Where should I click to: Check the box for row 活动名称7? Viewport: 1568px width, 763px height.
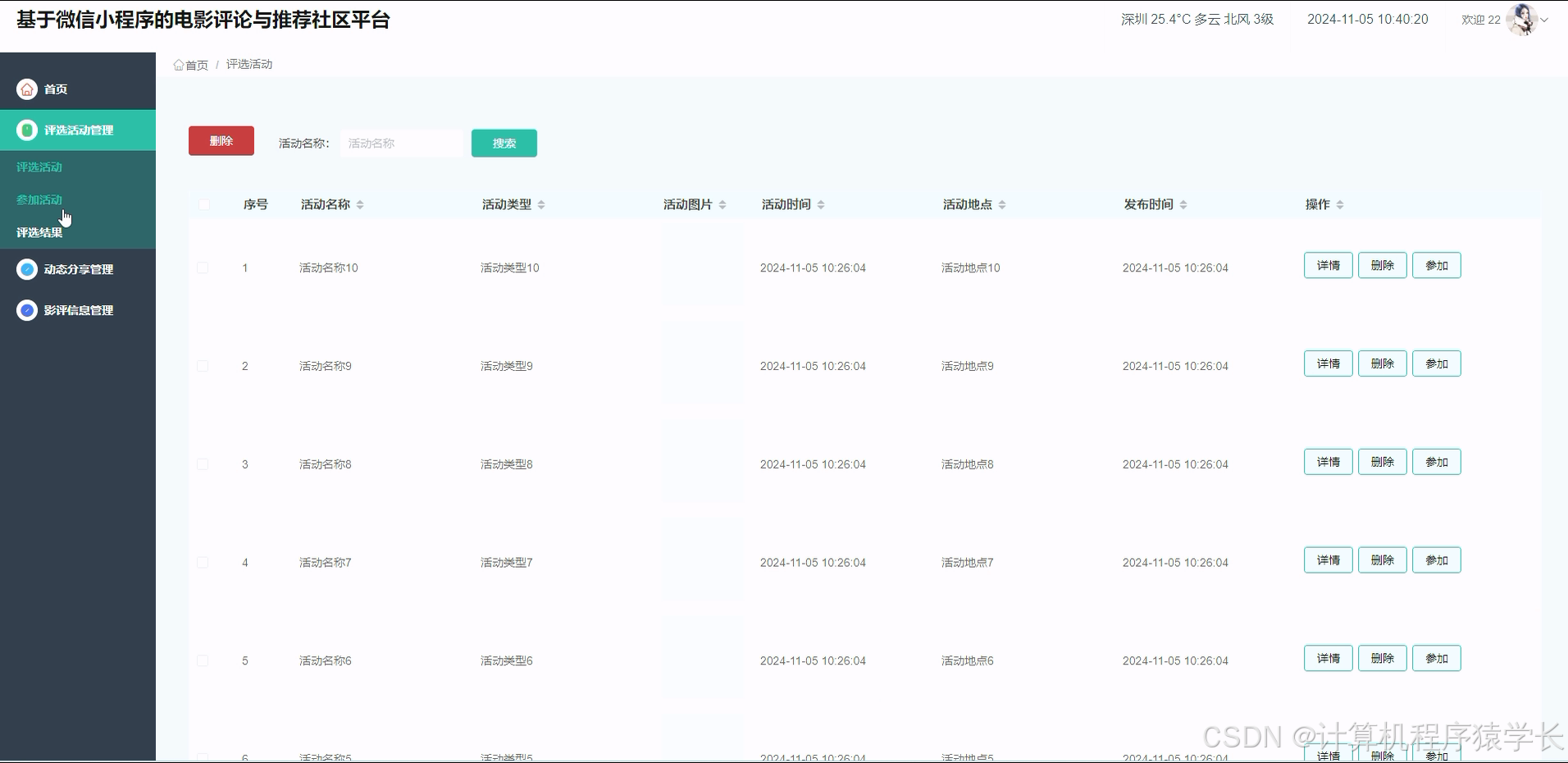coord(203,563)
